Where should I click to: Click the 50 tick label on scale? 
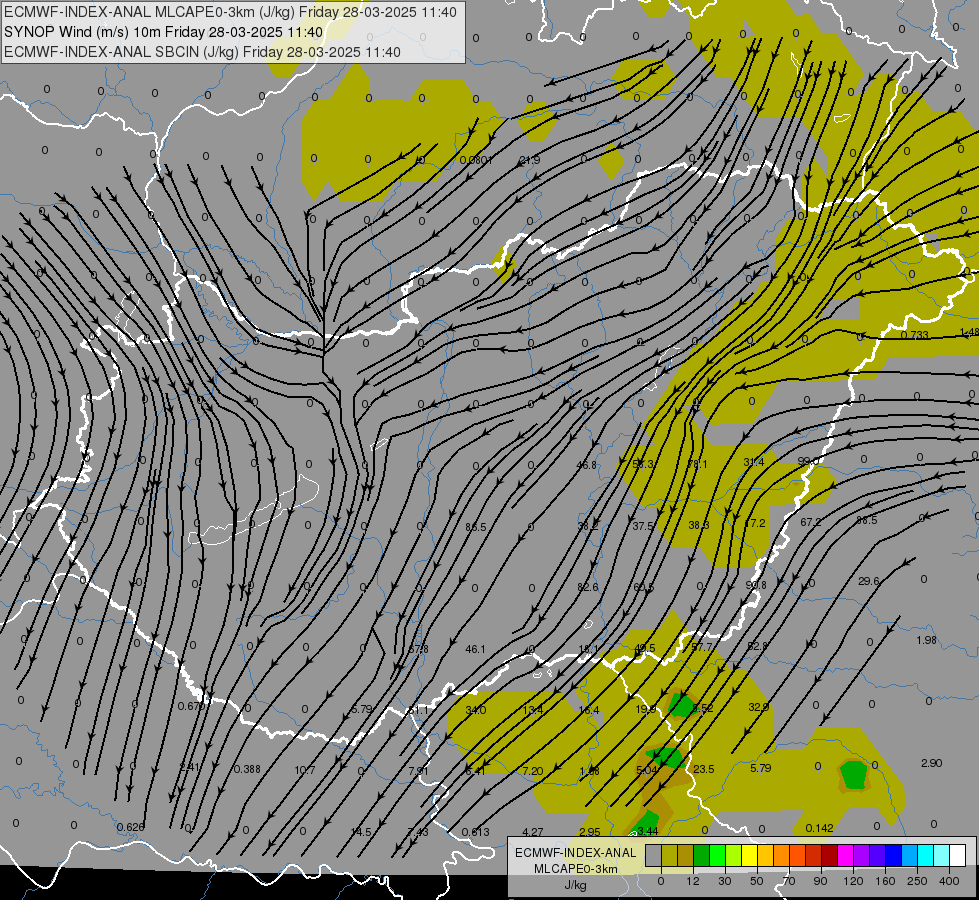(x=757, y=881)
